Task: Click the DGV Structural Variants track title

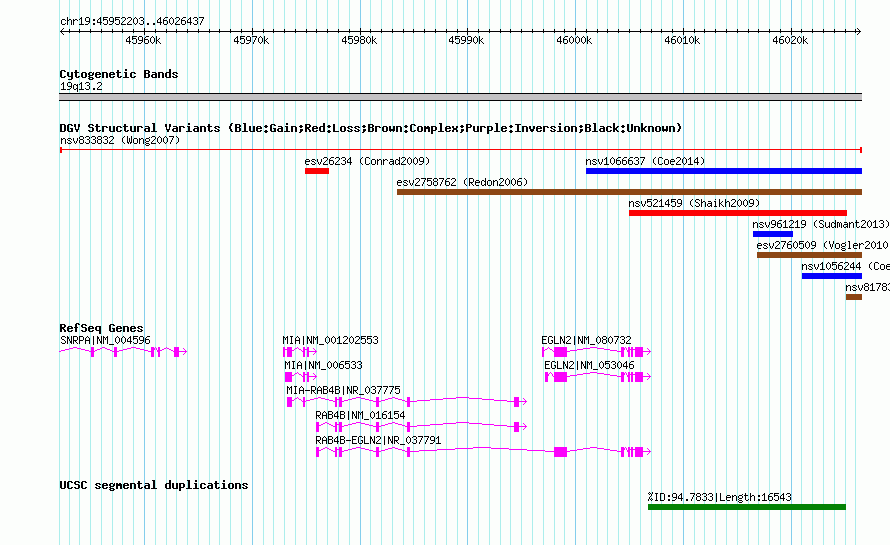Action: tap(371, 128)
